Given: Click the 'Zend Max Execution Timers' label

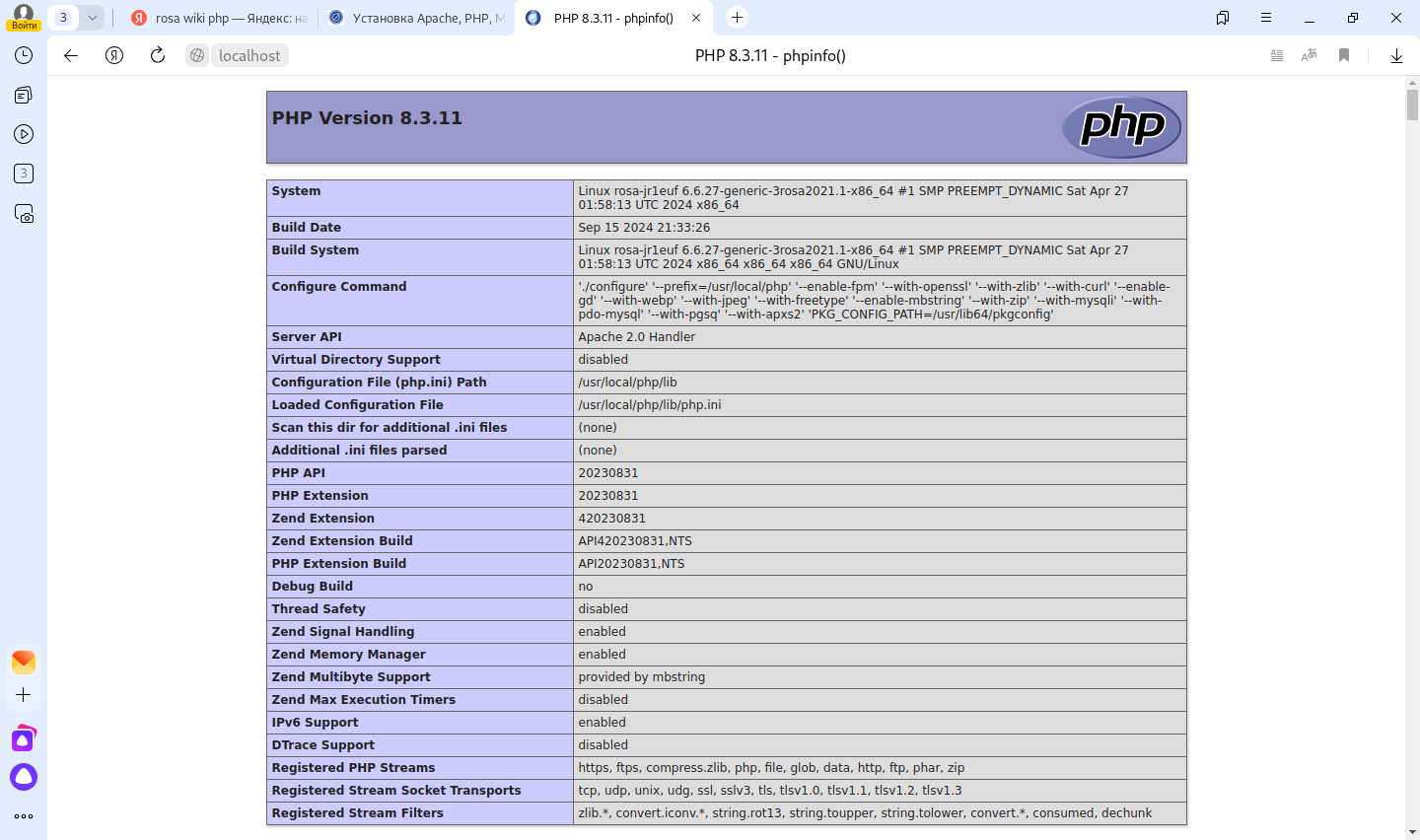Looking at the screenshot, I should point(364,700).
